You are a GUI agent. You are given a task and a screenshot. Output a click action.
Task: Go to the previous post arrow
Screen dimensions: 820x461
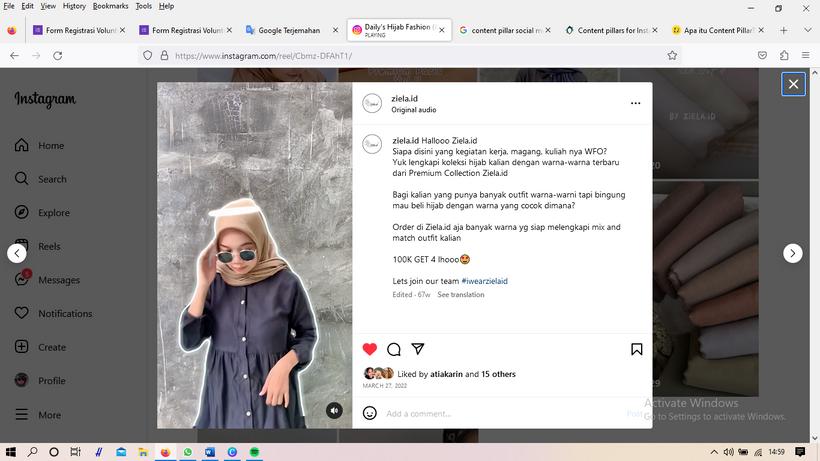tap(17, 253)
